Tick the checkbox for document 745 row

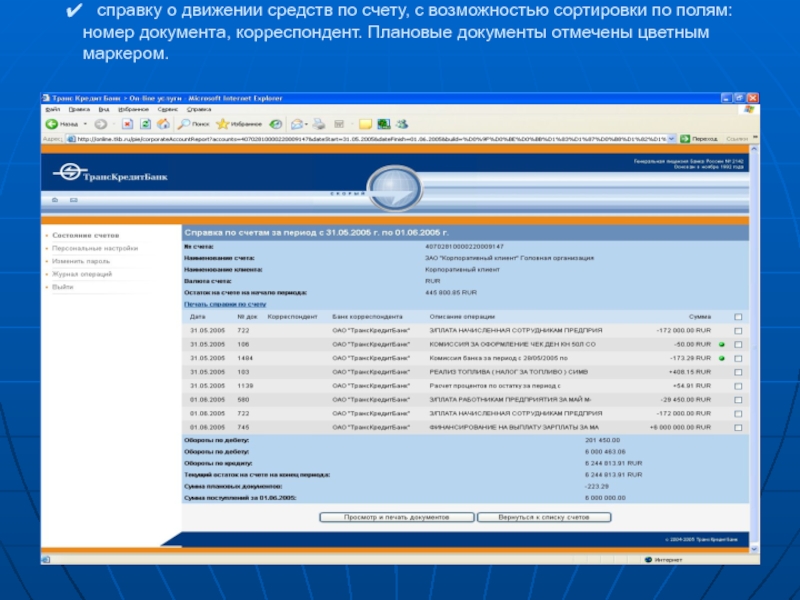[738, 426]
